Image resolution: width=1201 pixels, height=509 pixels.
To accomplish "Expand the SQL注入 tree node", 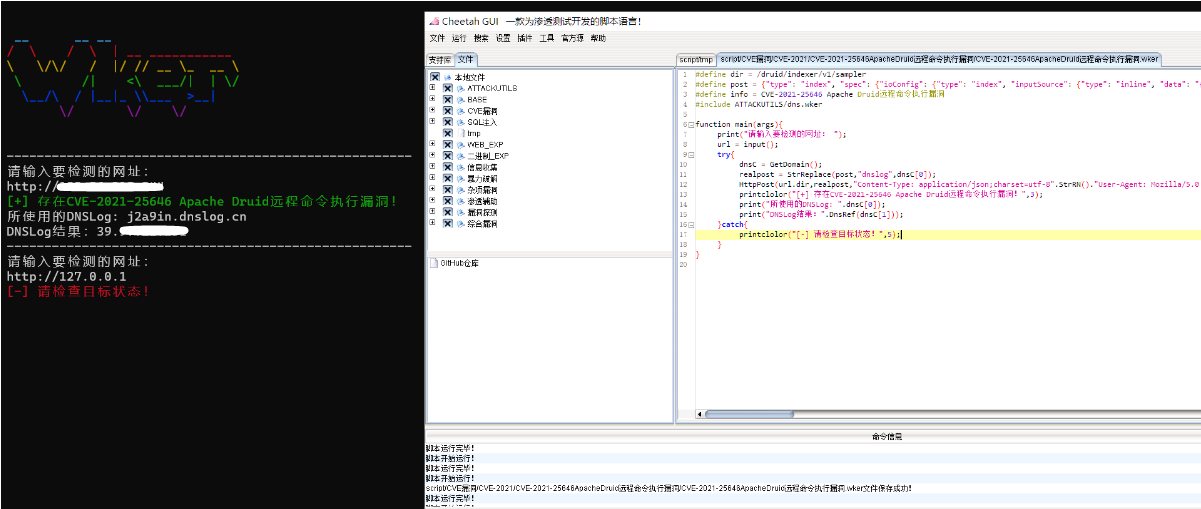I will [433, 121].
